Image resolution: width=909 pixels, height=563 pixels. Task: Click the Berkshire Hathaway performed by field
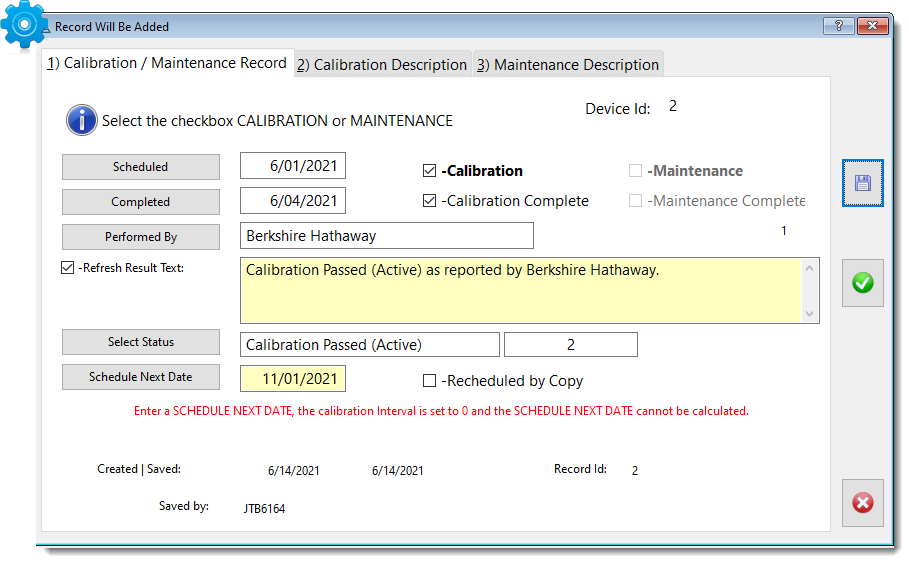click(x=387, y=235)
